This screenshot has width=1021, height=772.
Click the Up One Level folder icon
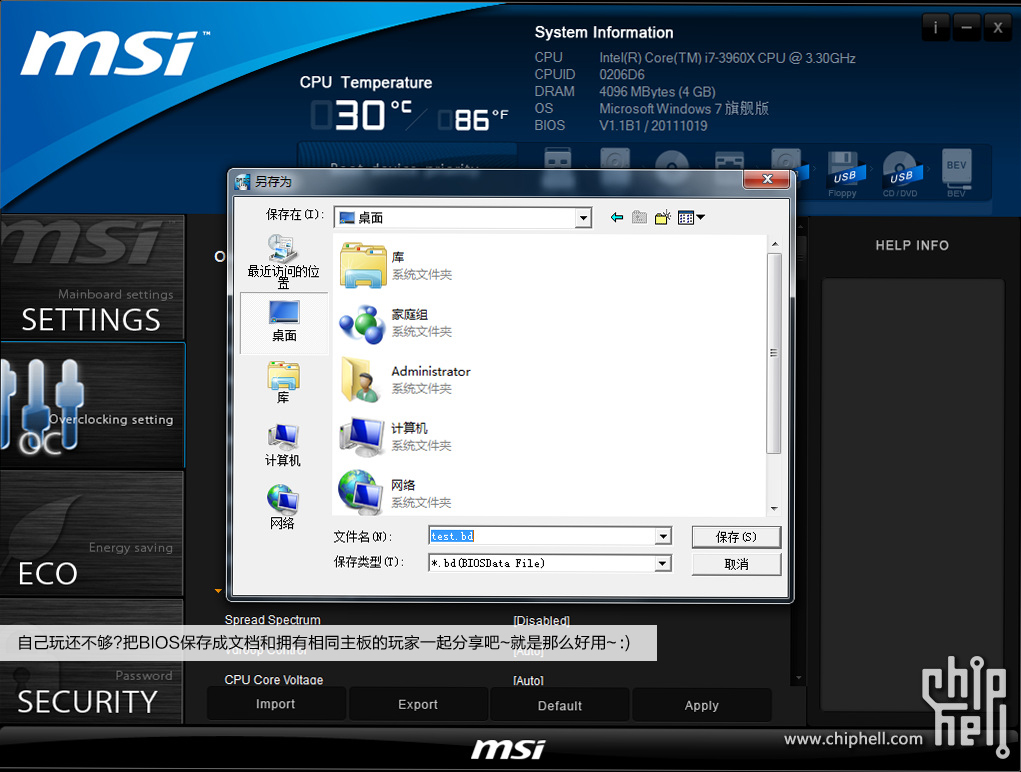point(639,217)
